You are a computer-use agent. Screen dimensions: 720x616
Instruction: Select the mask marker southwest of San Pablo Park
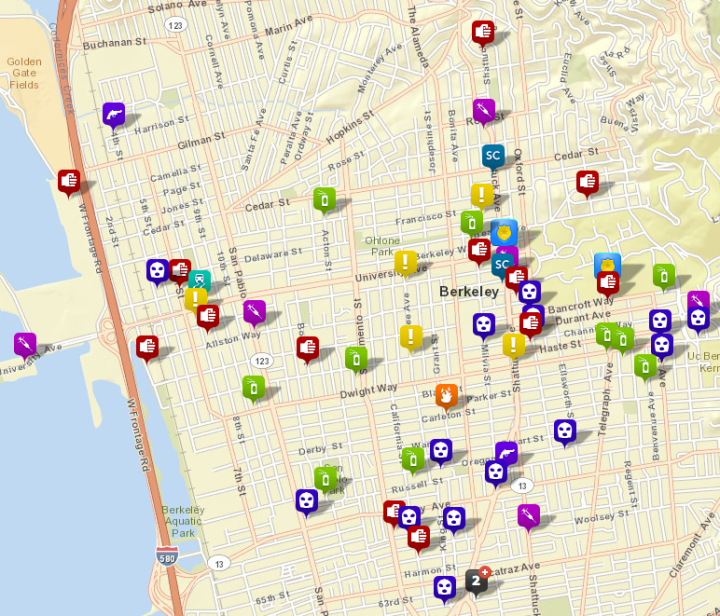click(x=307, y=502)
